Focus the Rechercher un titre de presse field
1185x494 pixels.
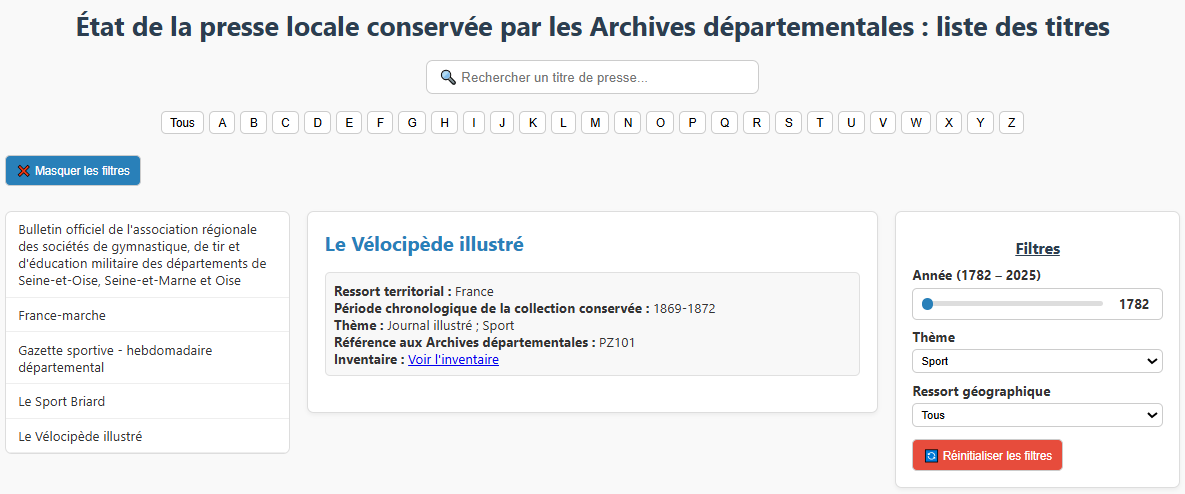[x=592, y=77]
